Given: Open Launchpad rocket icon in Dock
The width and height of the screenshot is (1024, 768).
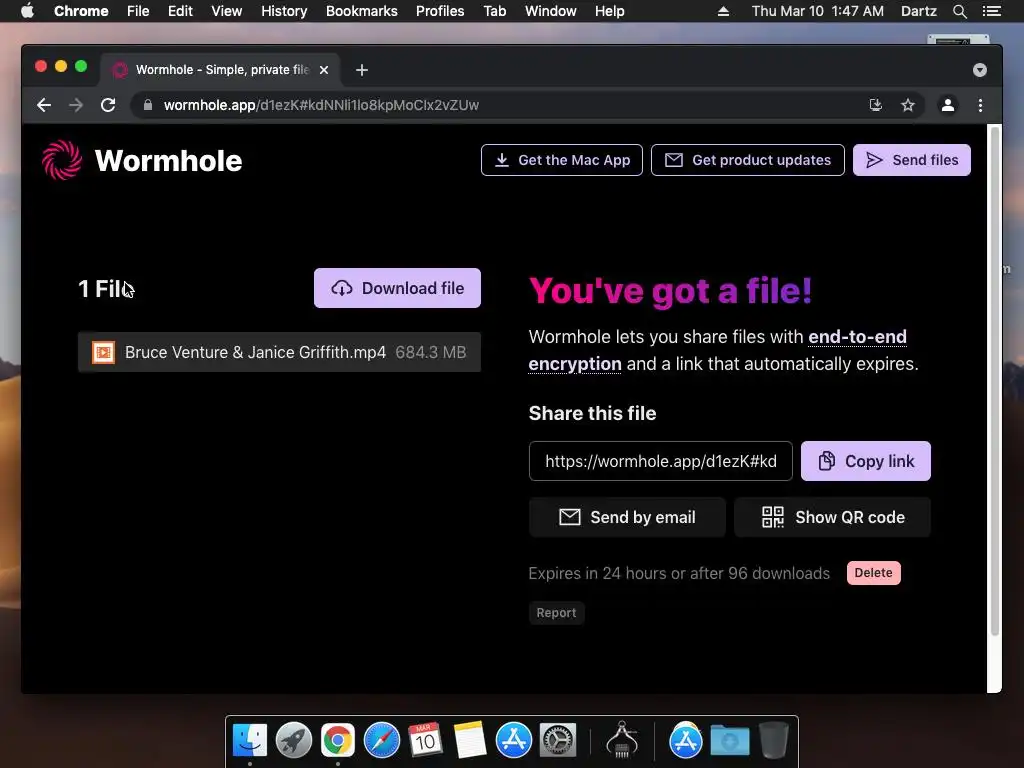Looking at the screenshot, I should (x=294, y=741).
